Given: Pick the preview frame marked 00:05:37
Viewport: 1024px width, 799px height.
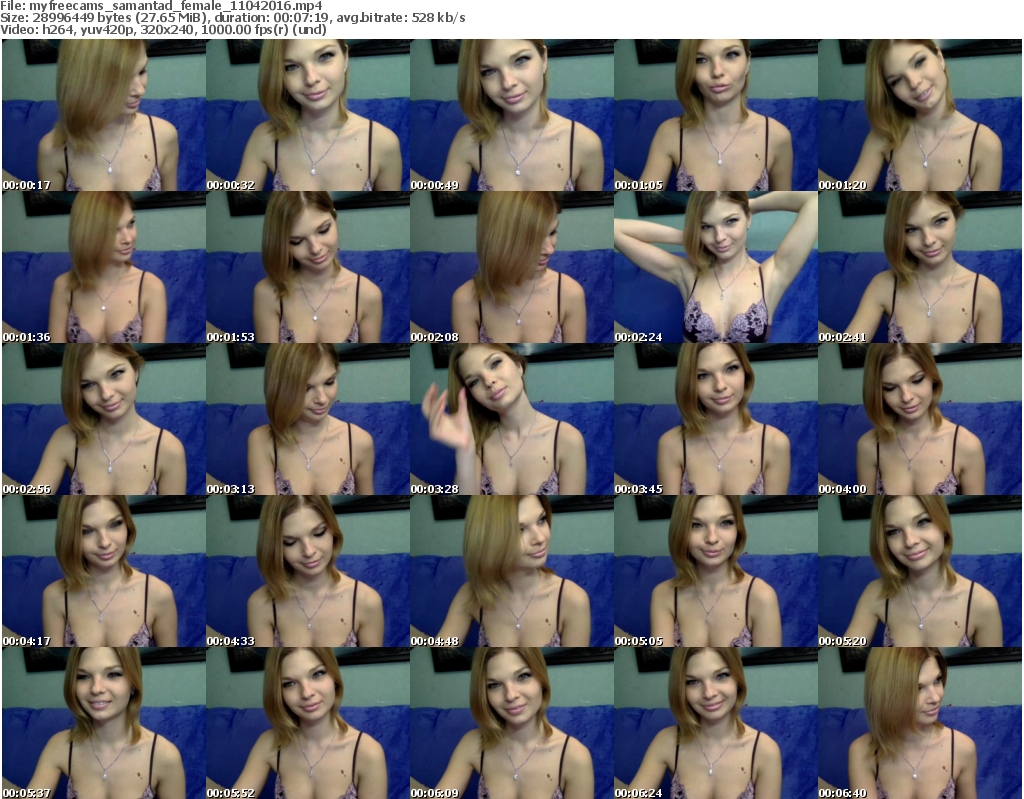Looking at the screenshot, I should [104, 723].
